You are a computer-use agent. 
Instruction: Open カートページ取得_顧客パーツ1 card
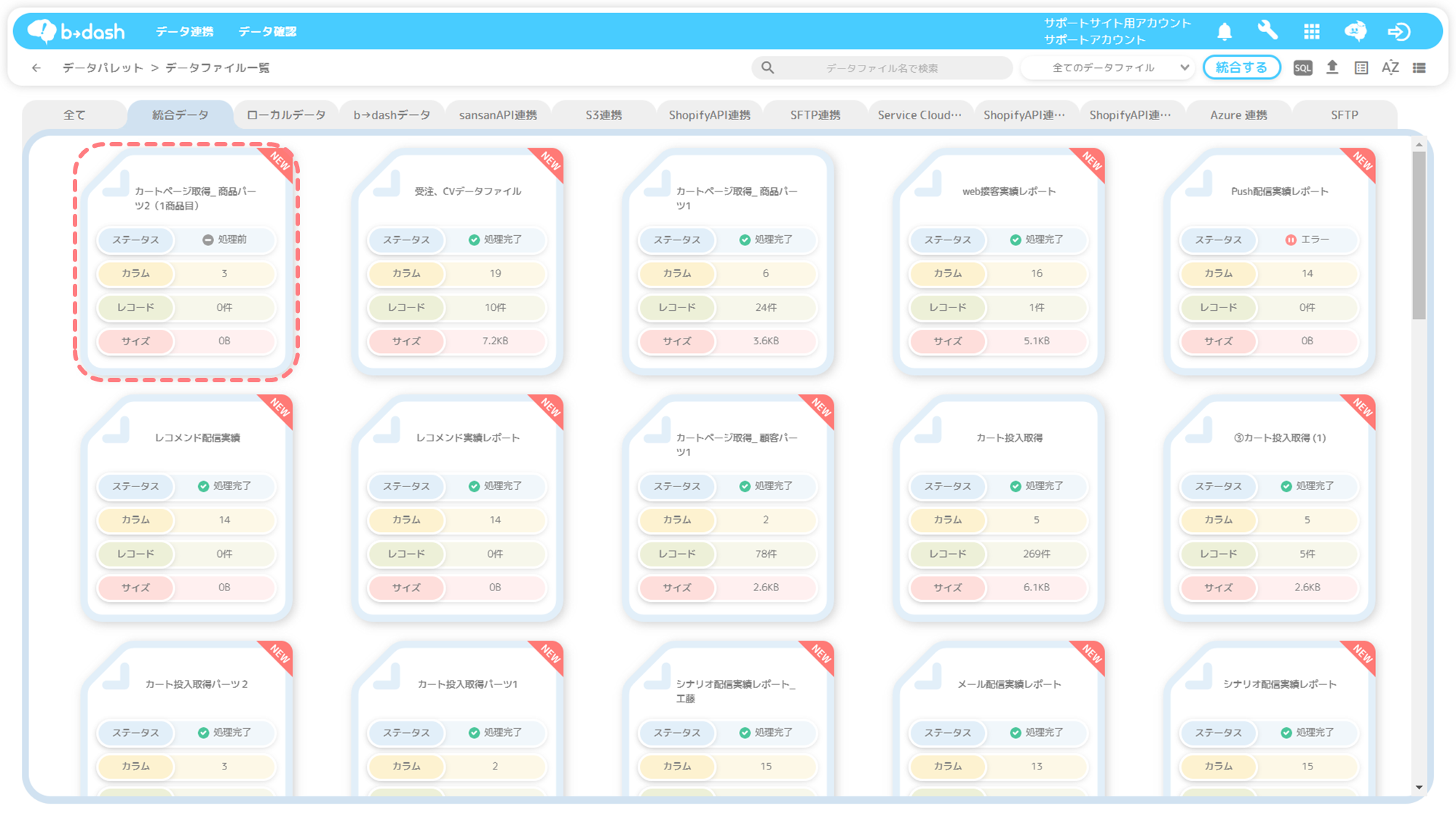(728, 508)
